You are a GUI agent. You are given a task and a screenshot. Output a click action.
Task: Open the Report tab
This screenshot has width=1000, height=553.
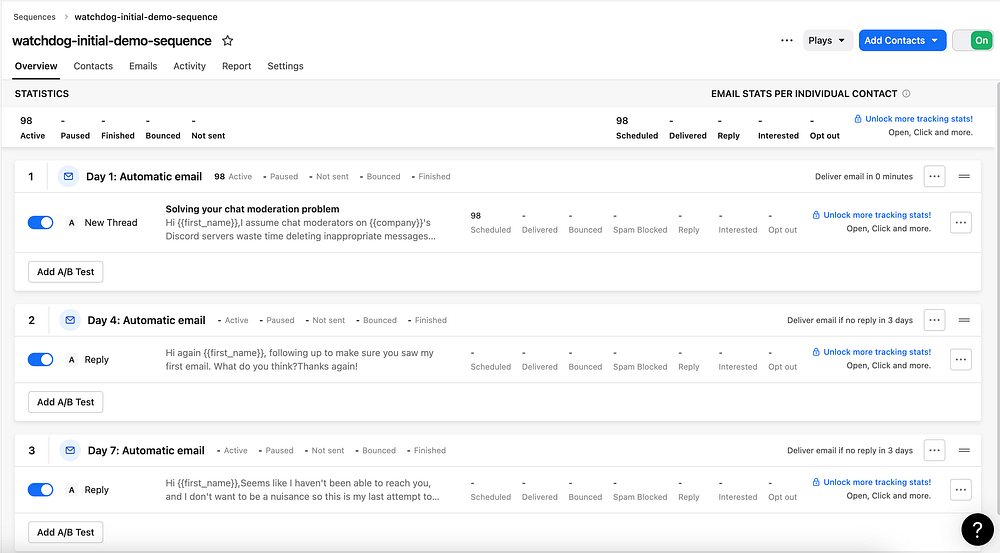click(236, 66)
